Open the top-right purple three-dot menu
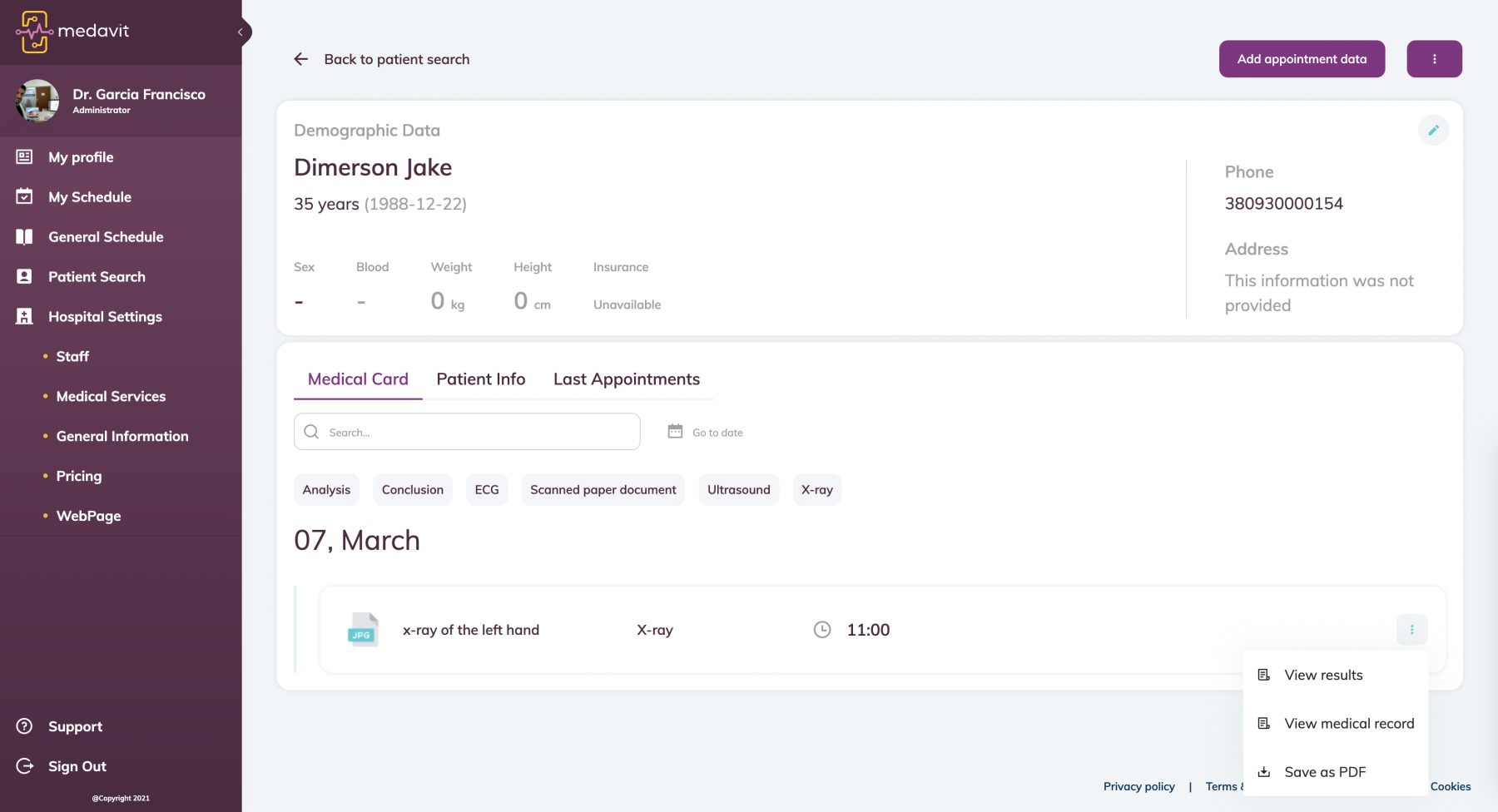The height and width of the screenshot is (812, 1498). coord(1434,59)
